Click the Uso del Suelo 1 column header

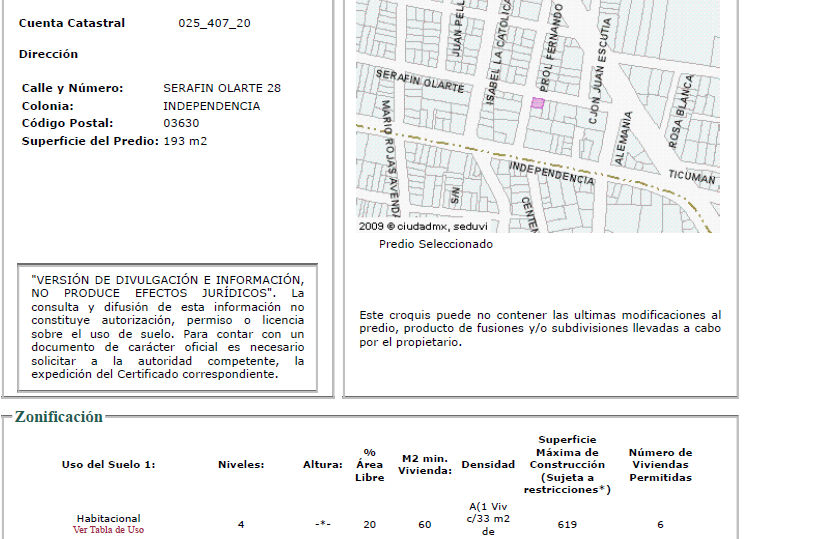(109, 464)
